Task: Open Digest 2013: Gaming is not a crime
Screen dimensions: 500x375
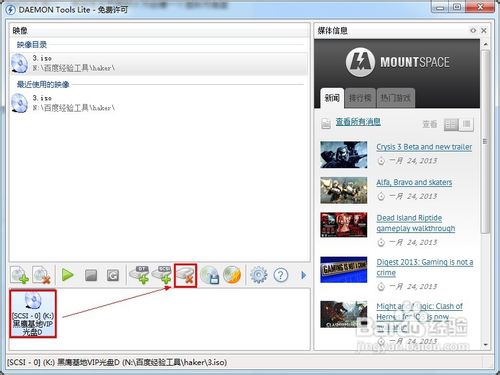Action: tap(425, 267)
